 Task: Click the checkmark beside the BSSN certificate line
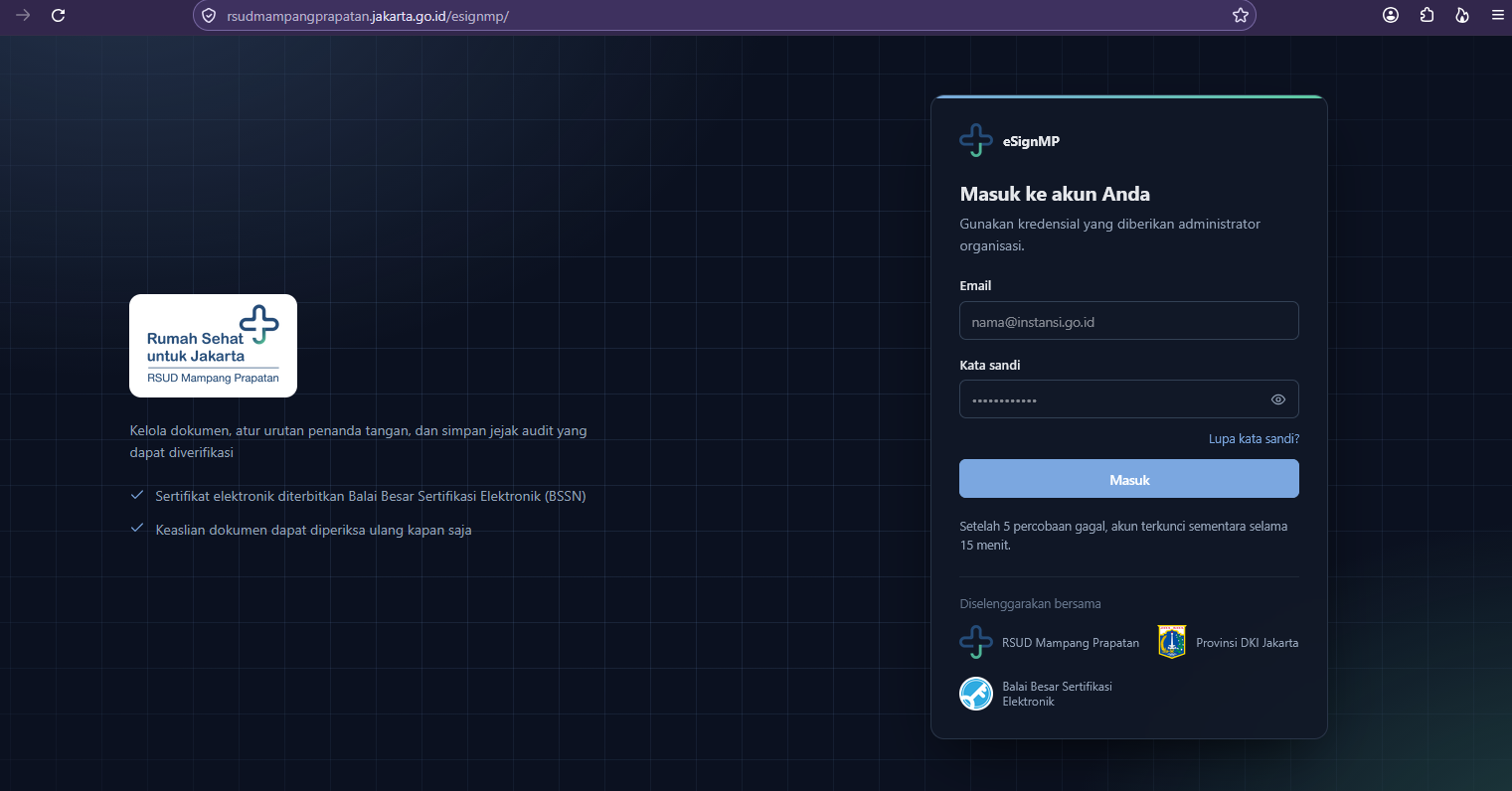point(137,495)
